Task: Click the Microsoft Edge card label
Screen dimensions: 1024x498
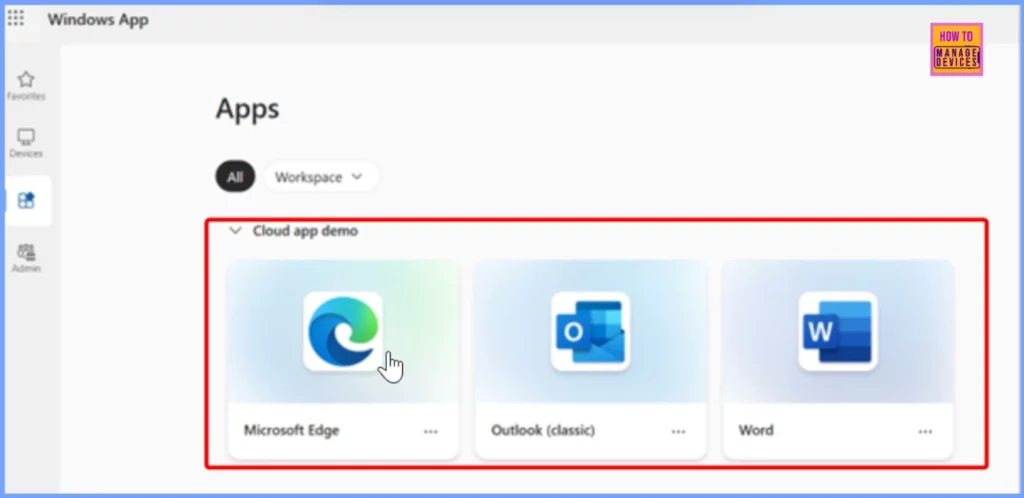Action: (291, 431)
